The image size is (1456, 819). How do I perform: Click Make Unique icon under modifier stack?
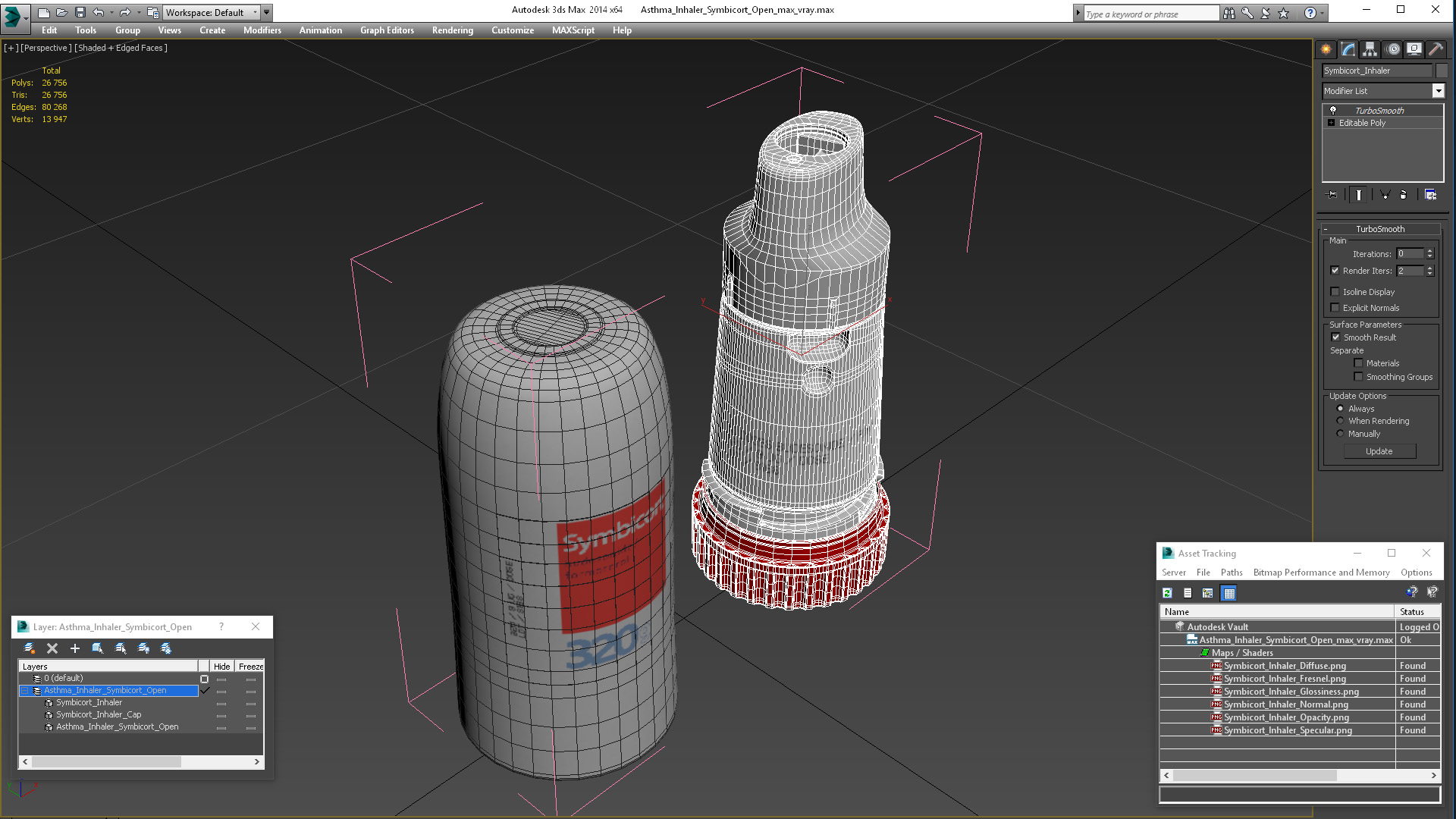tap(1385, 195)
